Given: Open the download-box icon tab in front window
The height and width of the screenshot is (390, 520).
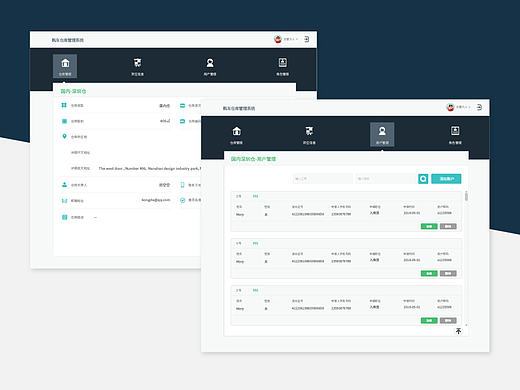Looking at the screenshot, I should (x=455, y=135).
